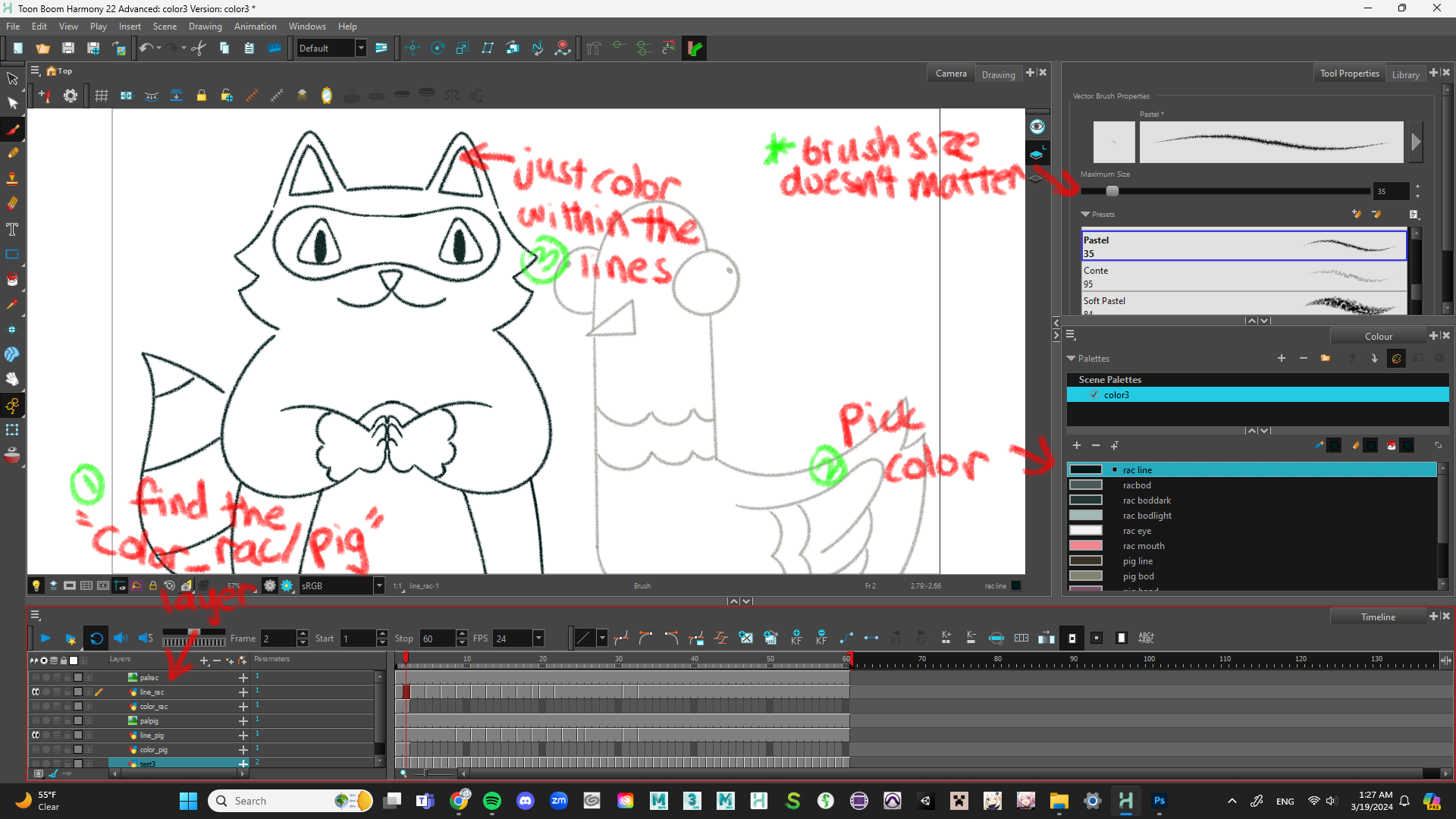Toggle visibility of line_pig layer
1456x819 pixels.
(36, 735)
